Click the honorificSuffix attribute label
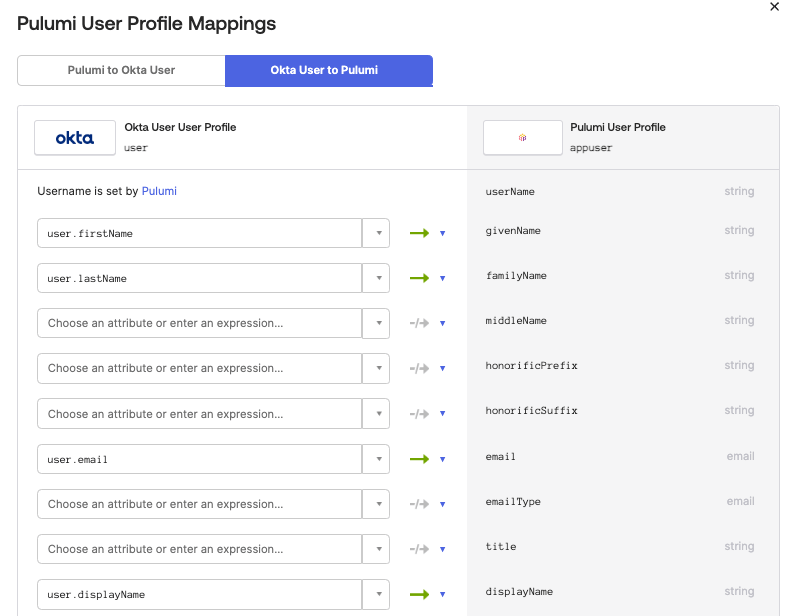This screenshot has width=799, height=616. coord(531,411)
